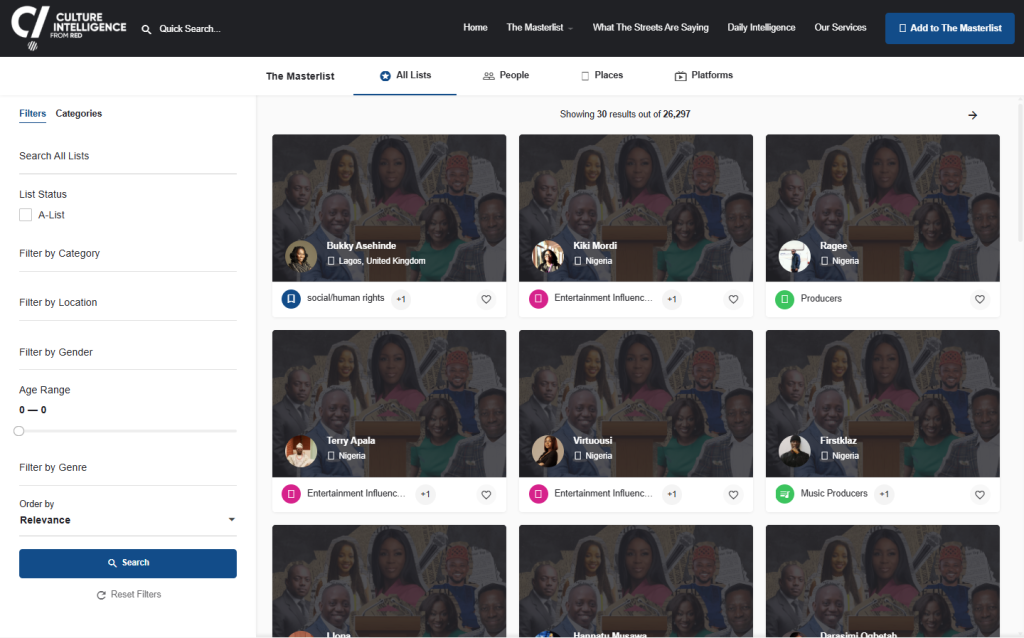1024x638 pixels.
Task: Switch to the Platforms tab
Action: pyautogui.click(x=703, y=75)
